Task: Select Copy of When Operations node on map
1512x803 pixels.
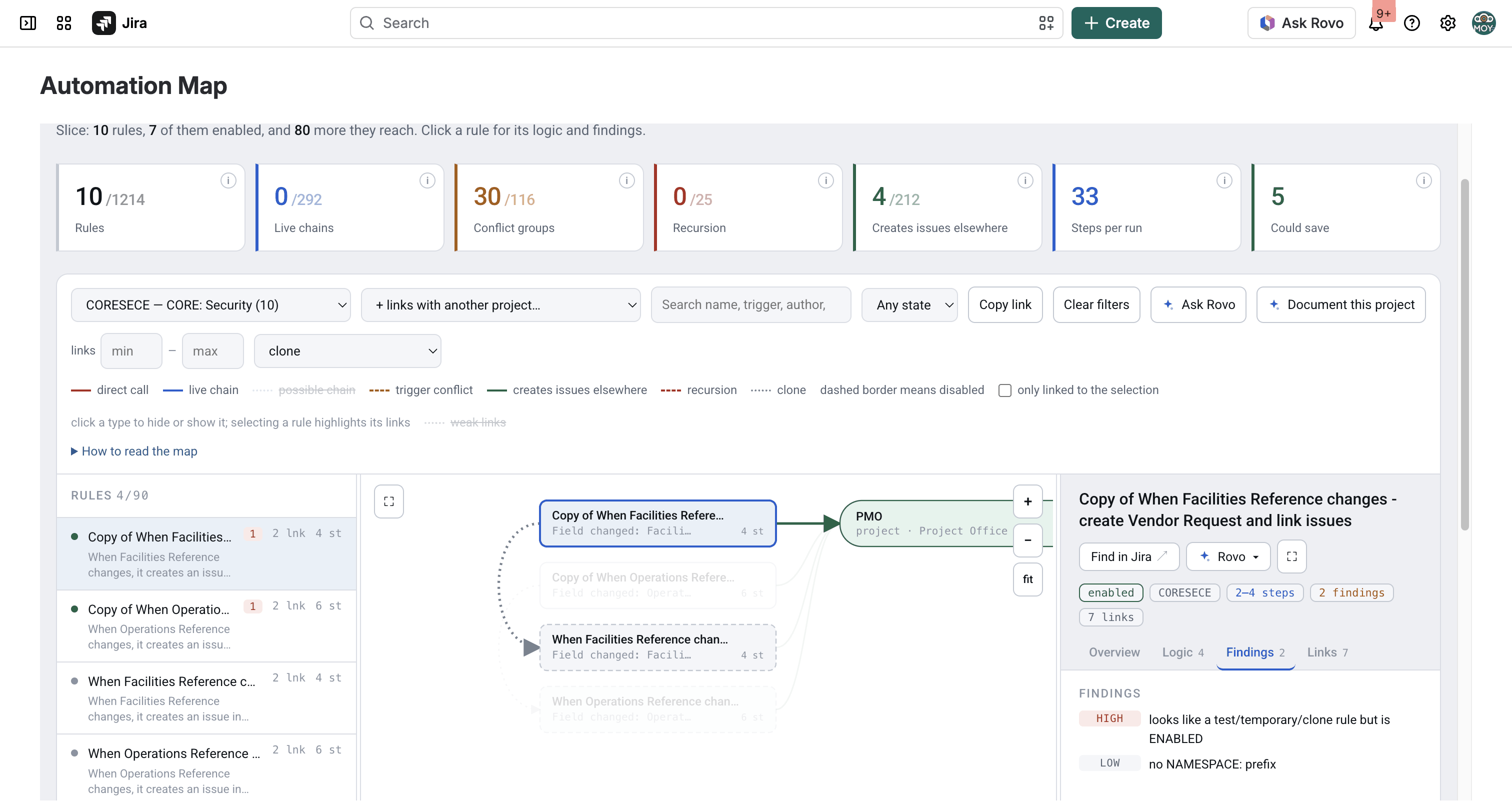Action: coord(658,585)
